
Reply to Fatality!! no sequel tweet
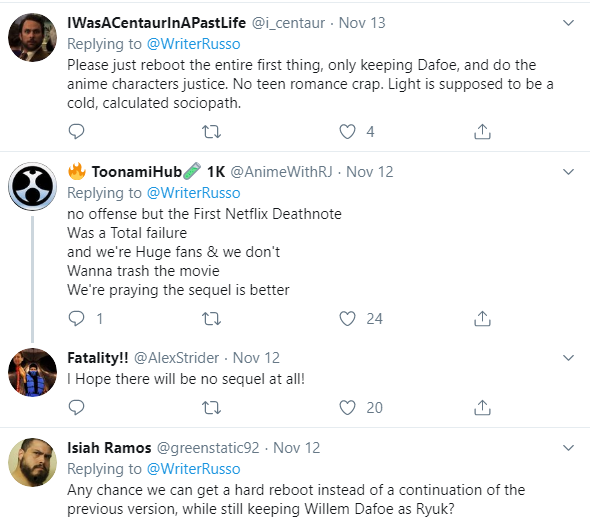coord(76,407)
